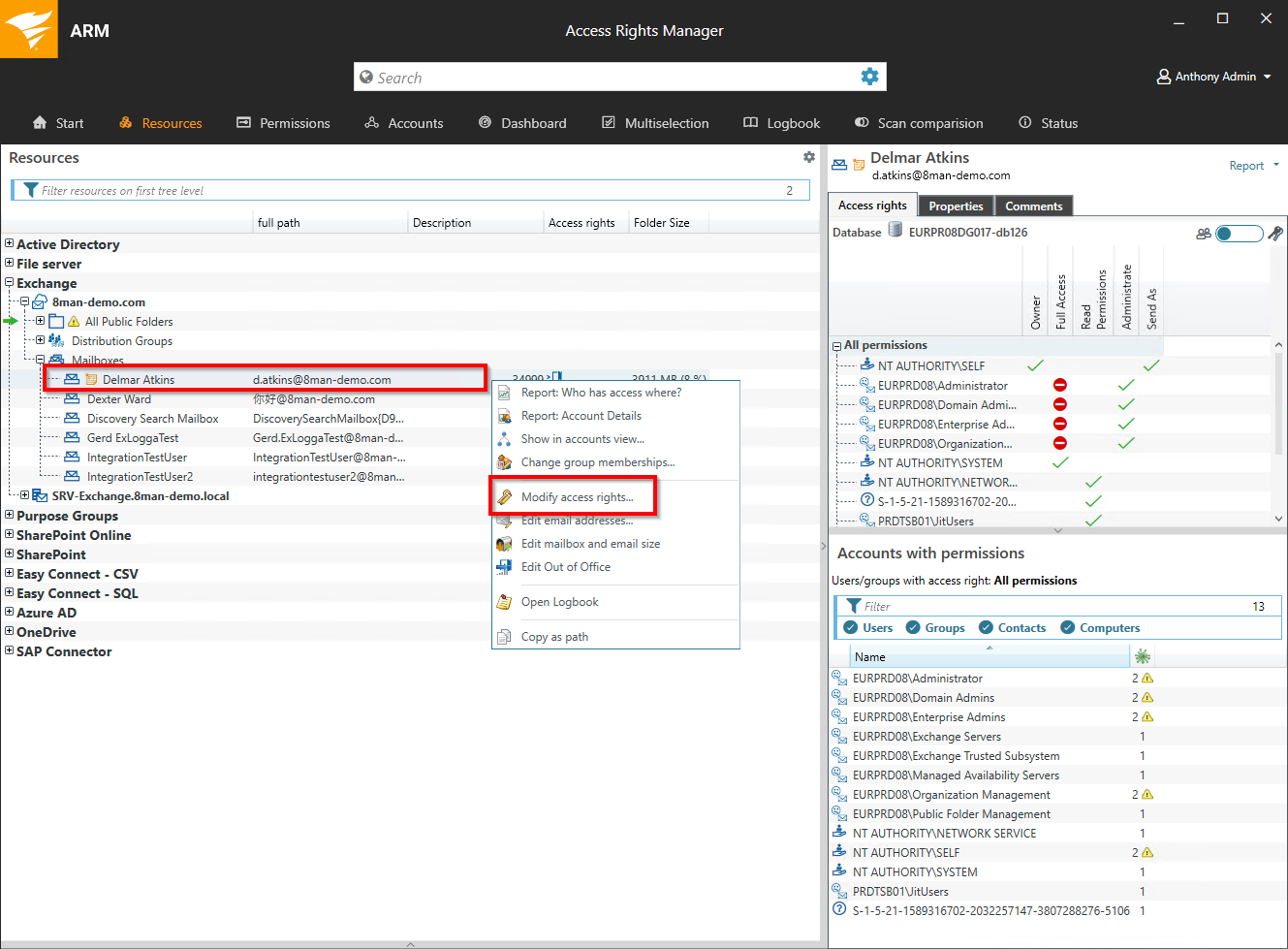The image size is (1288, 949).
Task: Switch to the Properties tab
Action: click(x=956, y=206)
